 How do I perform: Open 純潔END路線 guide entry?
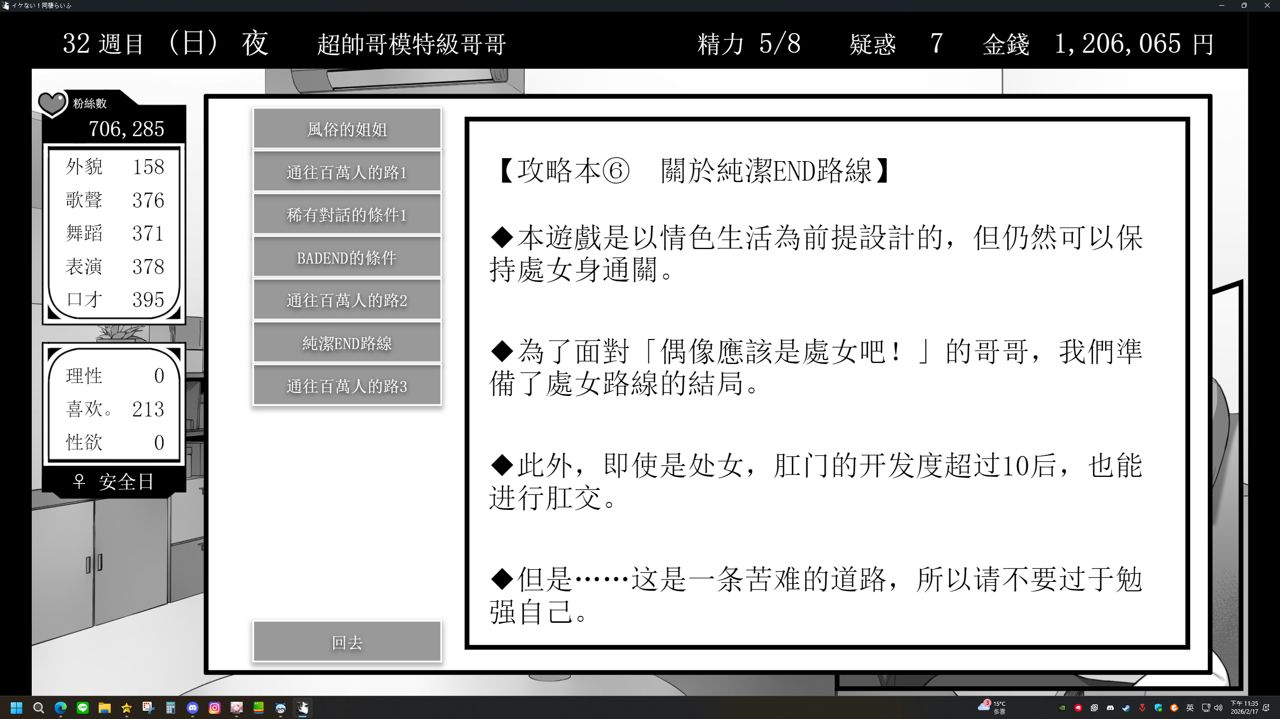coord(346,343)
